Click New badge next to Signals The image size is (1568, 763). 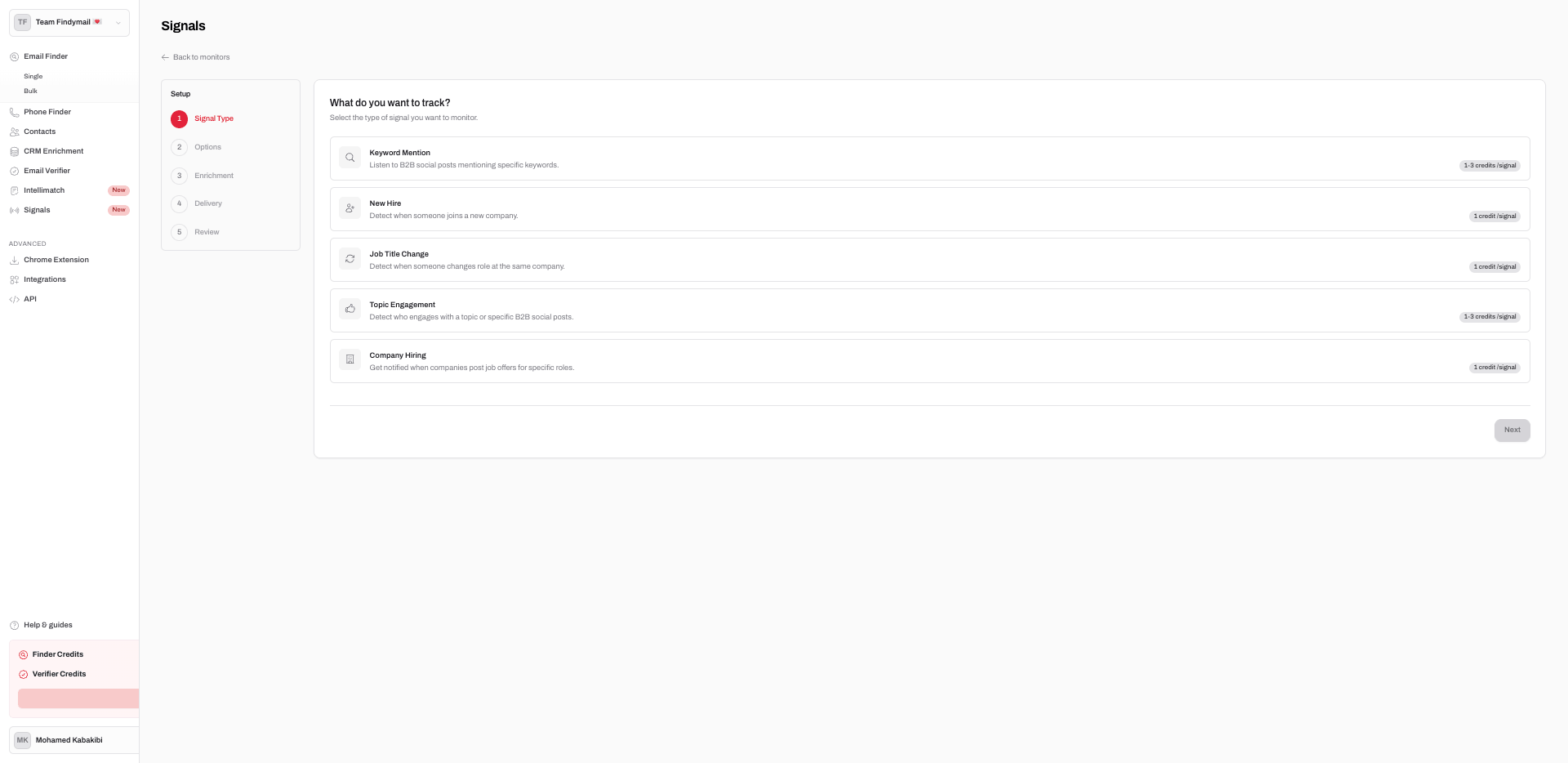(x=118, y=210)
